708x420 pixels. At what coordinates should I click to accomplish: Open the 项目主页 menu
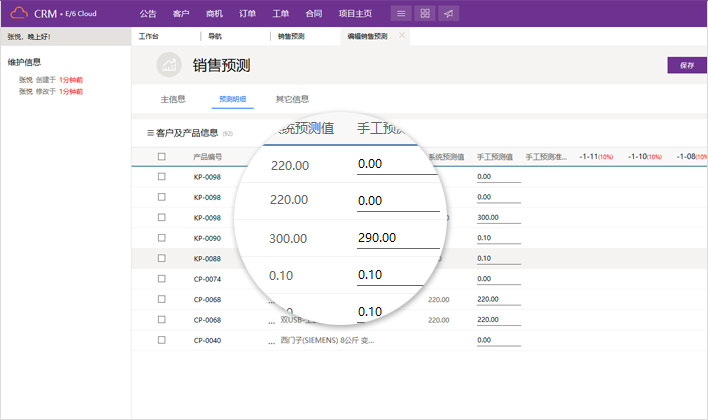click(354, 13)
